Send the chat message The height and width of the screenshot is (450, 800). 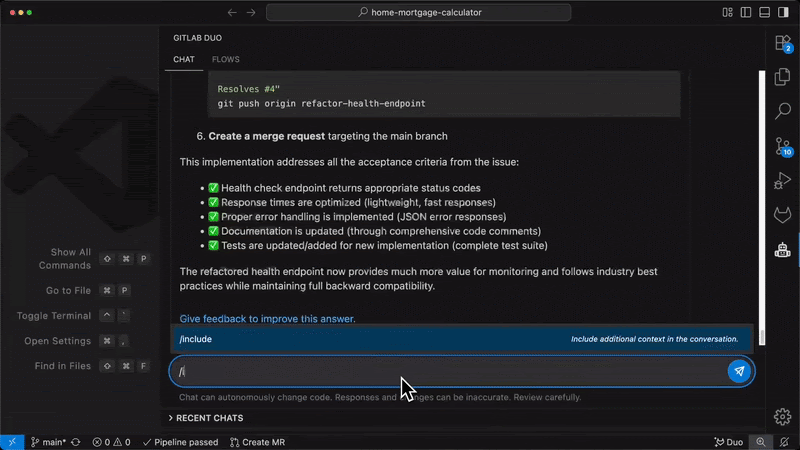[x=739, y=371]
